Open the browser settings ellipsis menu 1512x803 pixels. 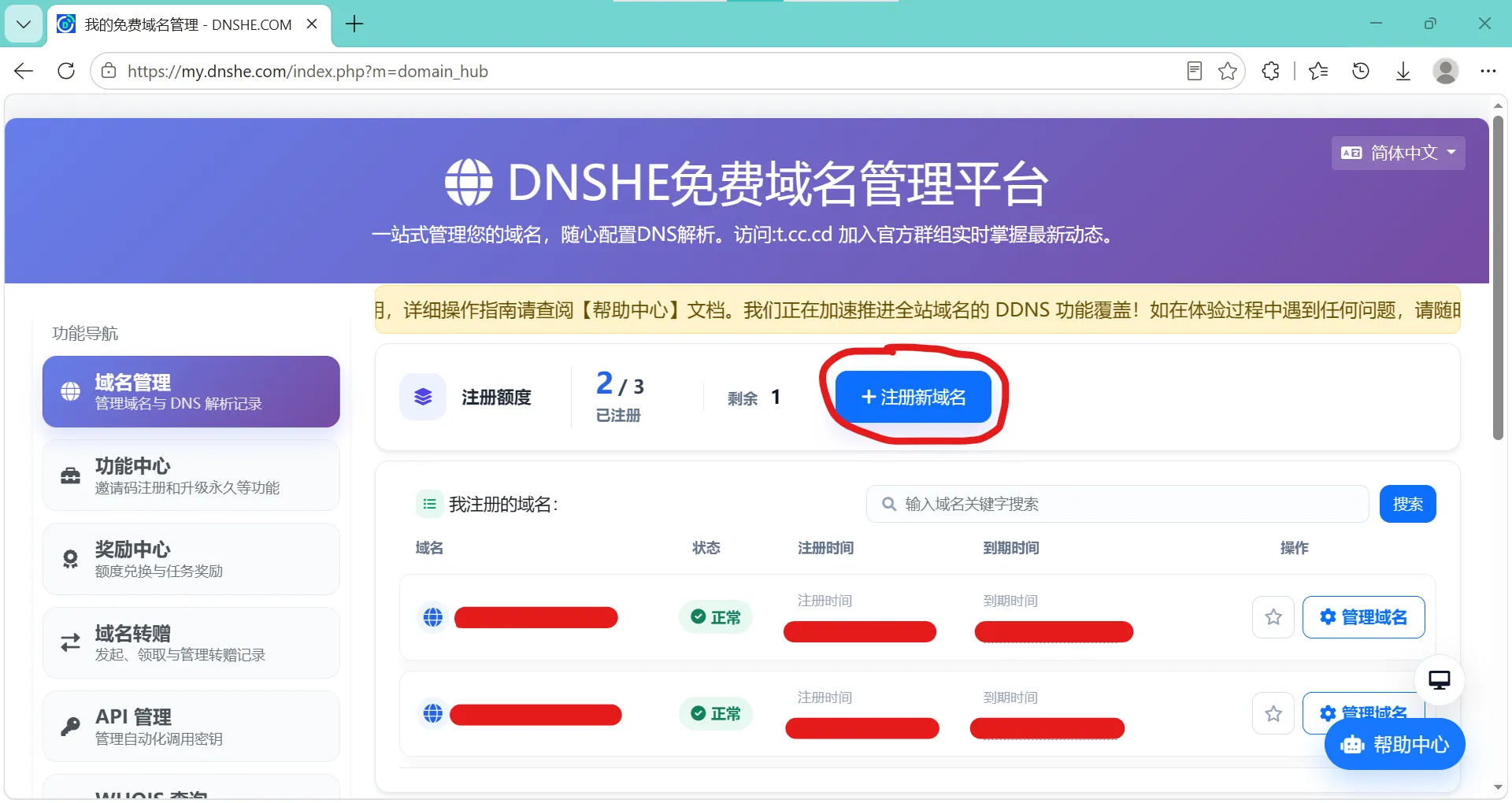1488,72
